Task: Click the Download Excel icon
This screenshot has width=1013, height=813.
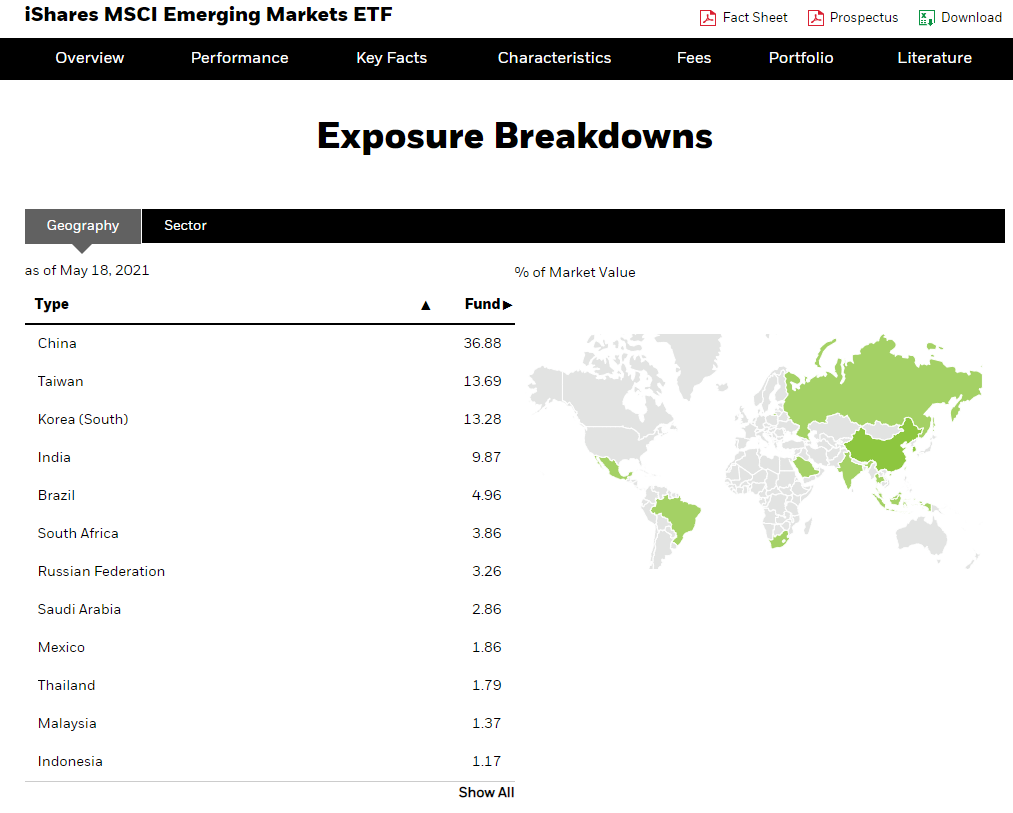Action: [926, 18]
